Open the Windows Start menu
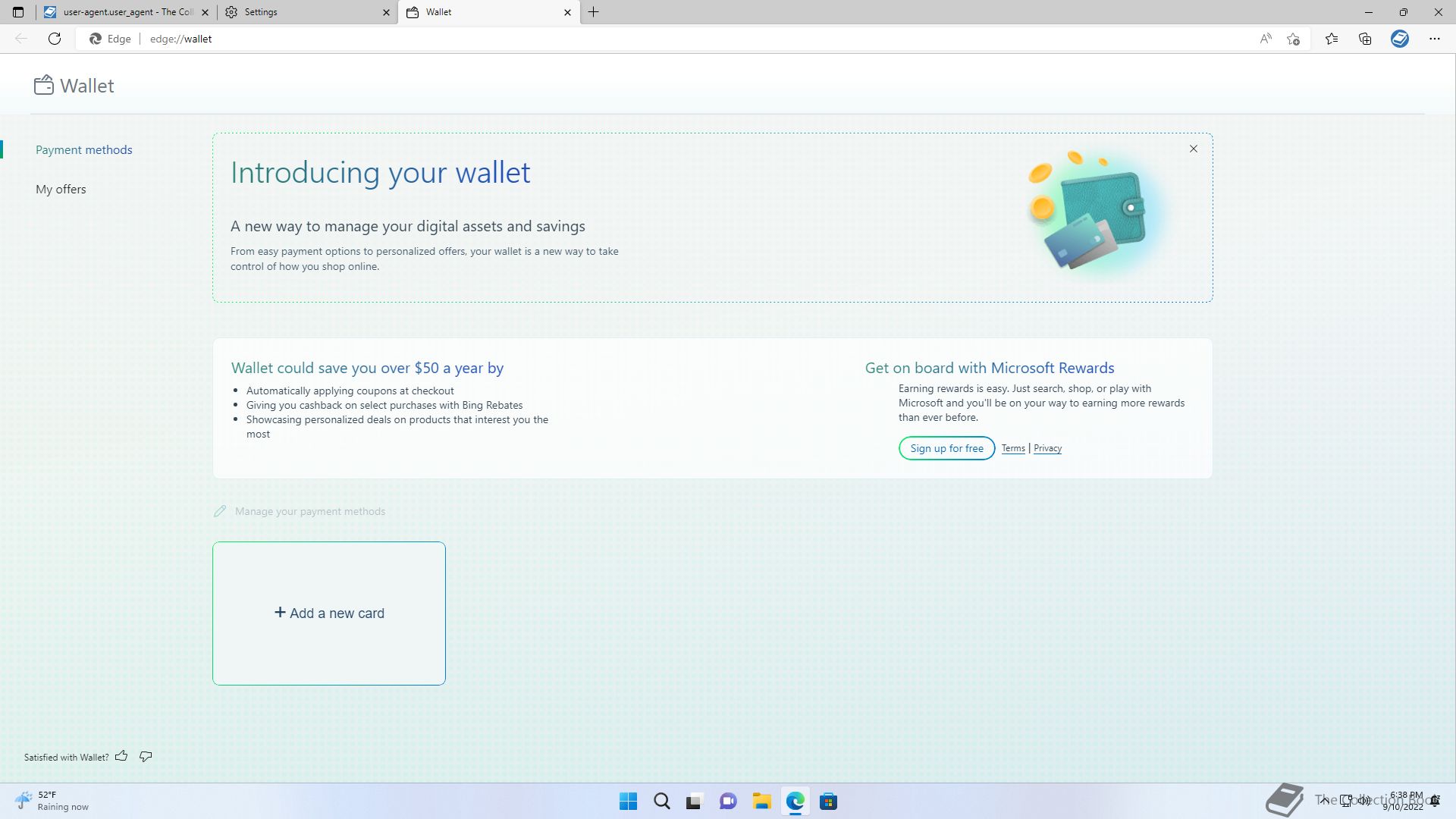This screenshot has width=1456, height=819. click(629, 801)
